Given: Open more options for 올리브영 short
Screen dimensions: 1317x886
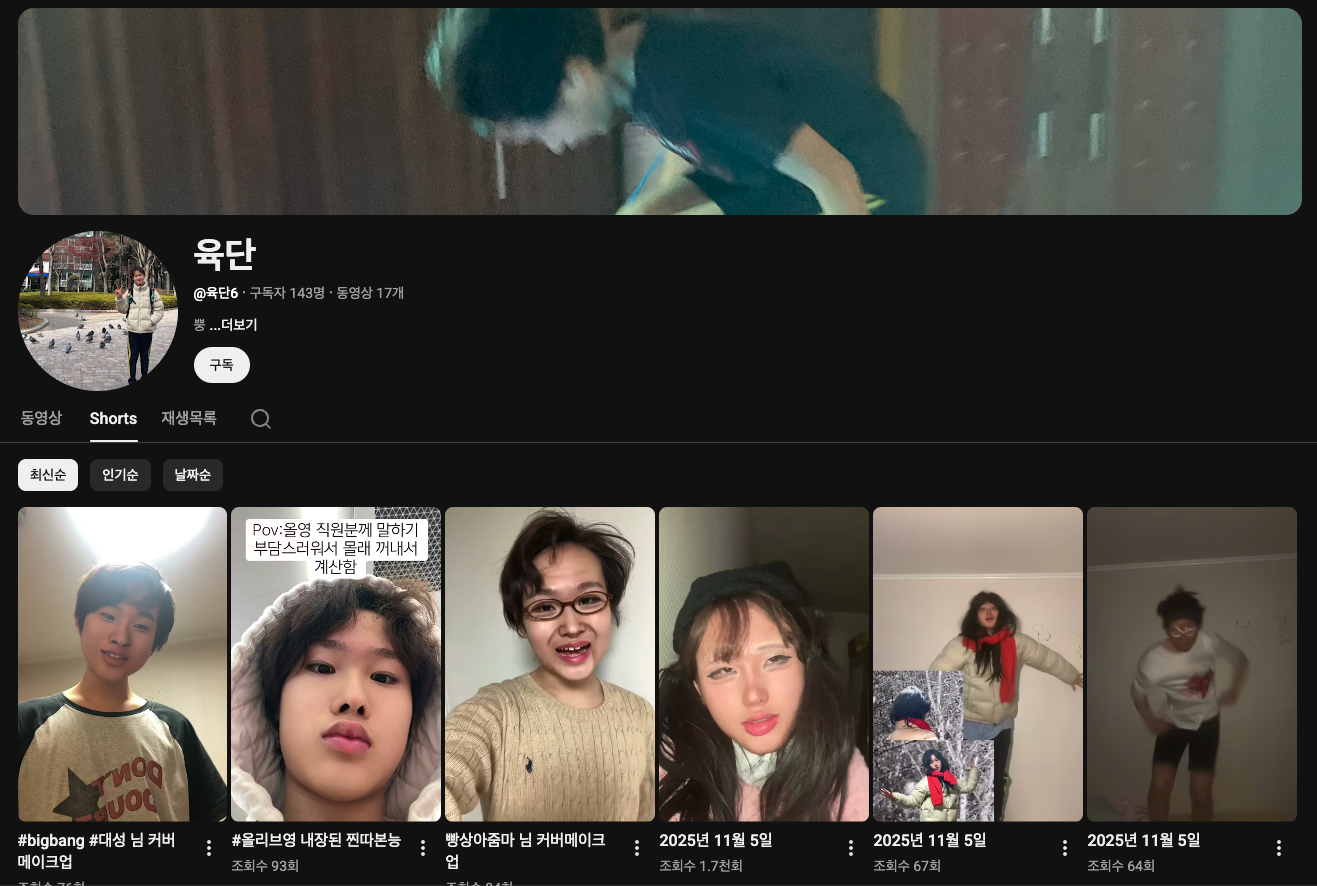Looking at the screenshot, I should pyautogui.click(x=423, y=848).
